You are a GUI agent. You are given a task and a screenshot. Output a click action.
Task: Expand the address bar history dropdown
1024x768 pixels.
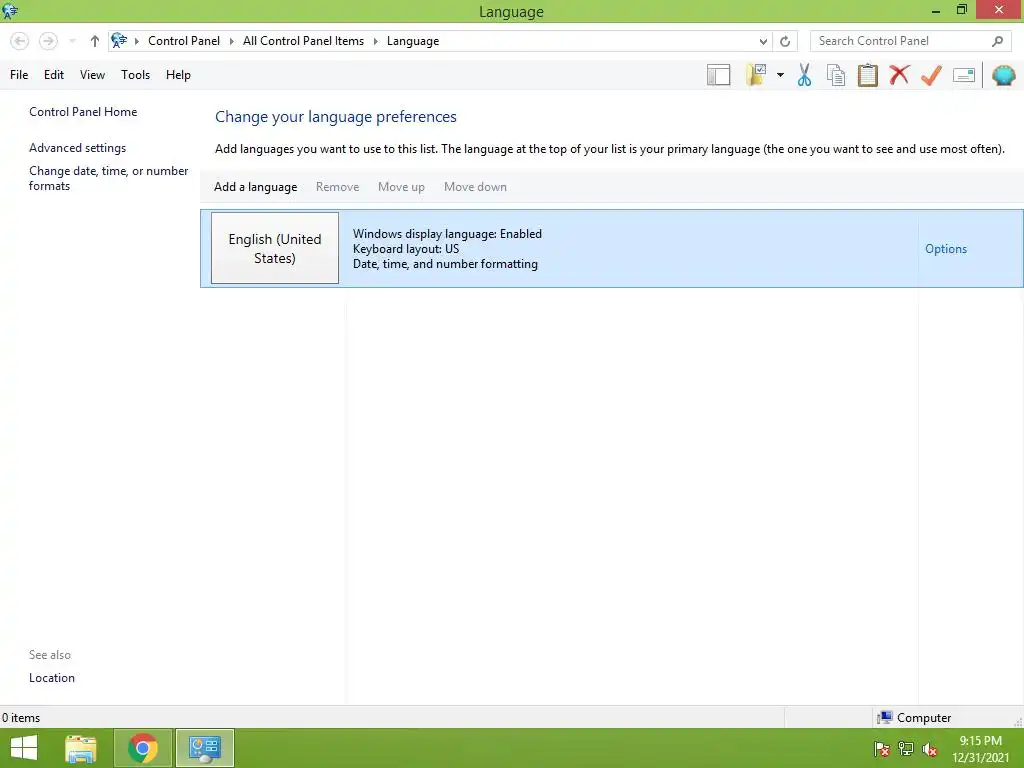pyautogui.click(x=763, y=41)
